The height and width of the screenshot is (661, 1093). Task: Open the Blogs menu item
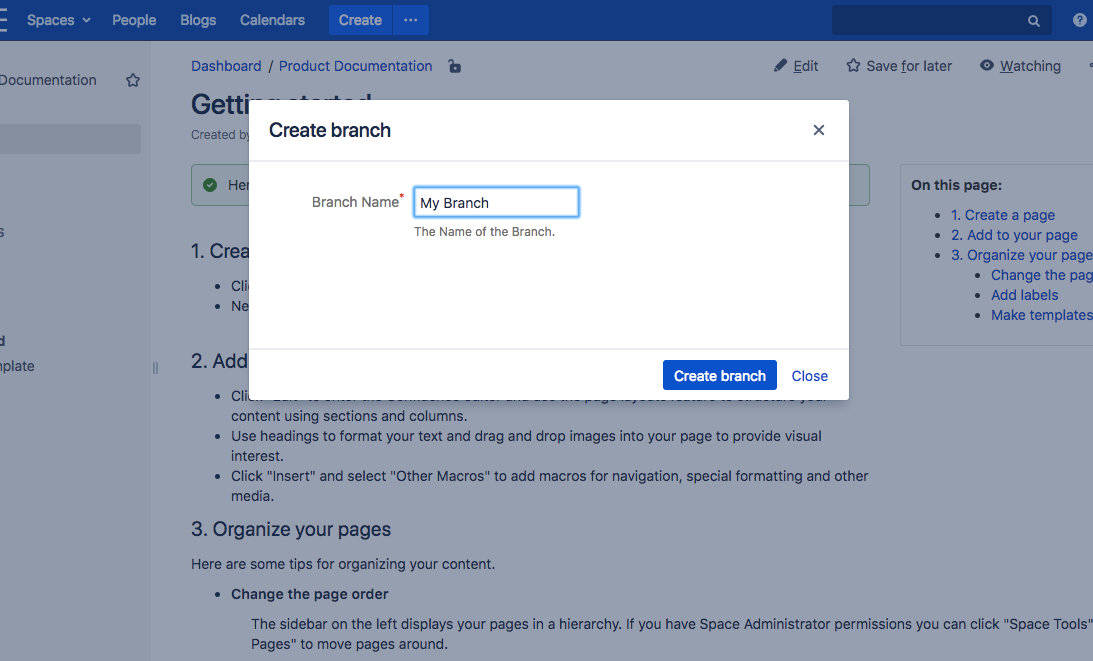(198, 20)
